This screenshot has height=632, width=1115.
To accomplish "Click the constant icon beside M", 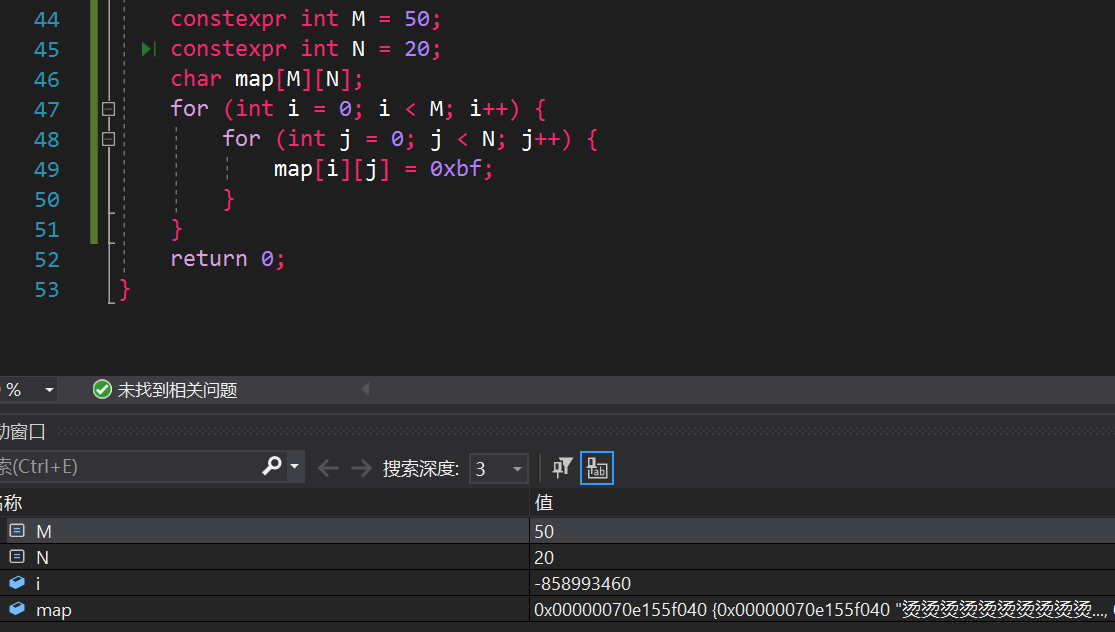I will 17,531.
